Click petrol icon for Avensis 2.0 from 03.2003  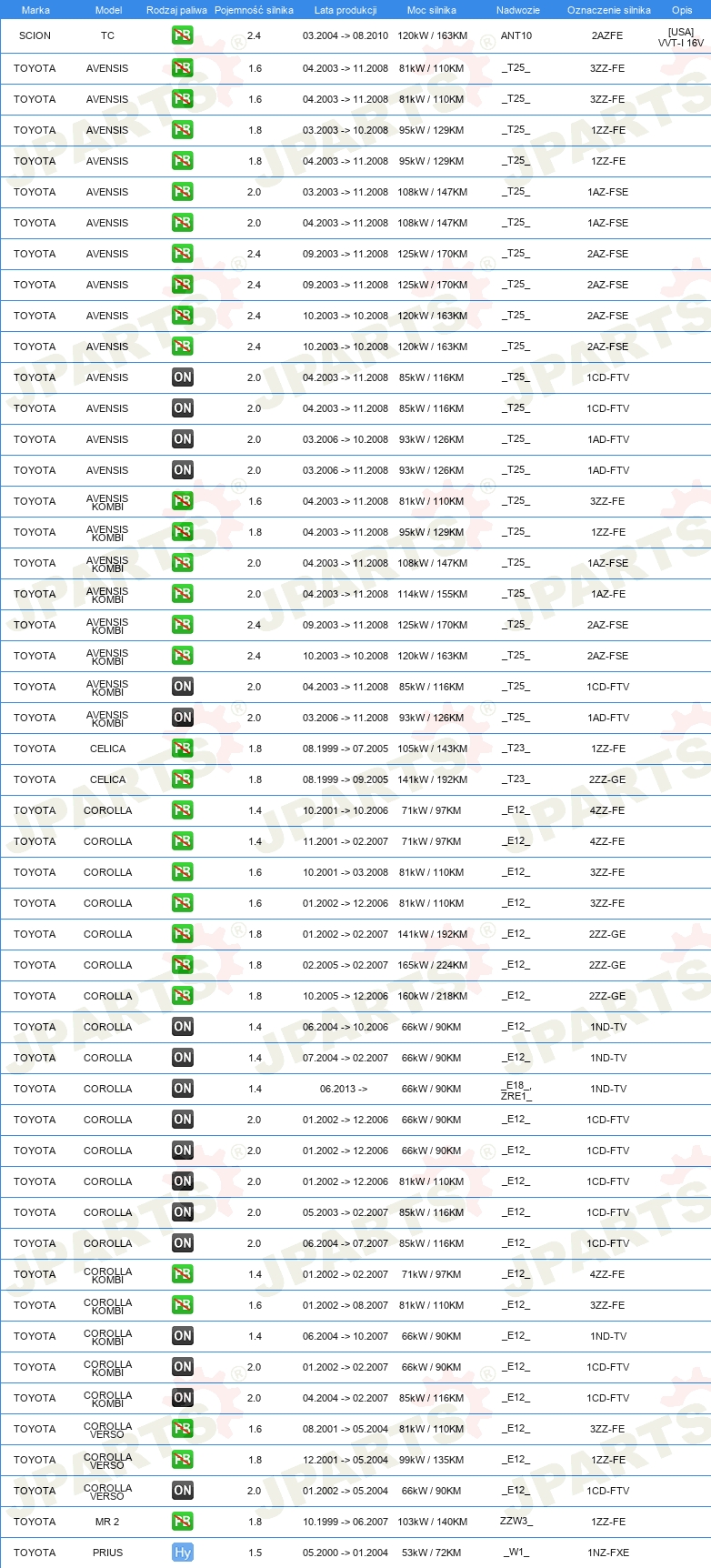(183, 192)
